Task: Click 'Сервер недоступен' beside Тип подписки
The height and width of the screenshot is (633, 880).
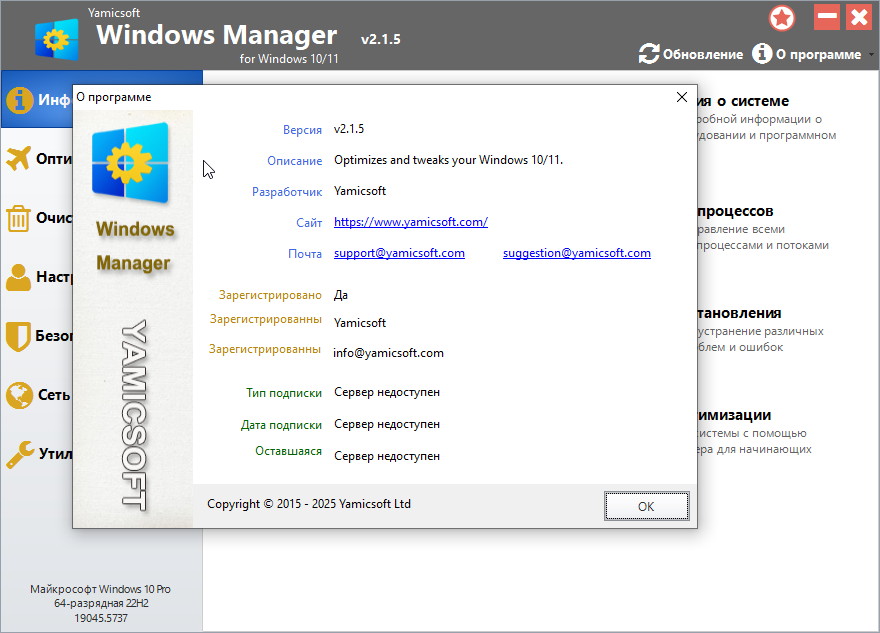Action: (x=387, y=392)
